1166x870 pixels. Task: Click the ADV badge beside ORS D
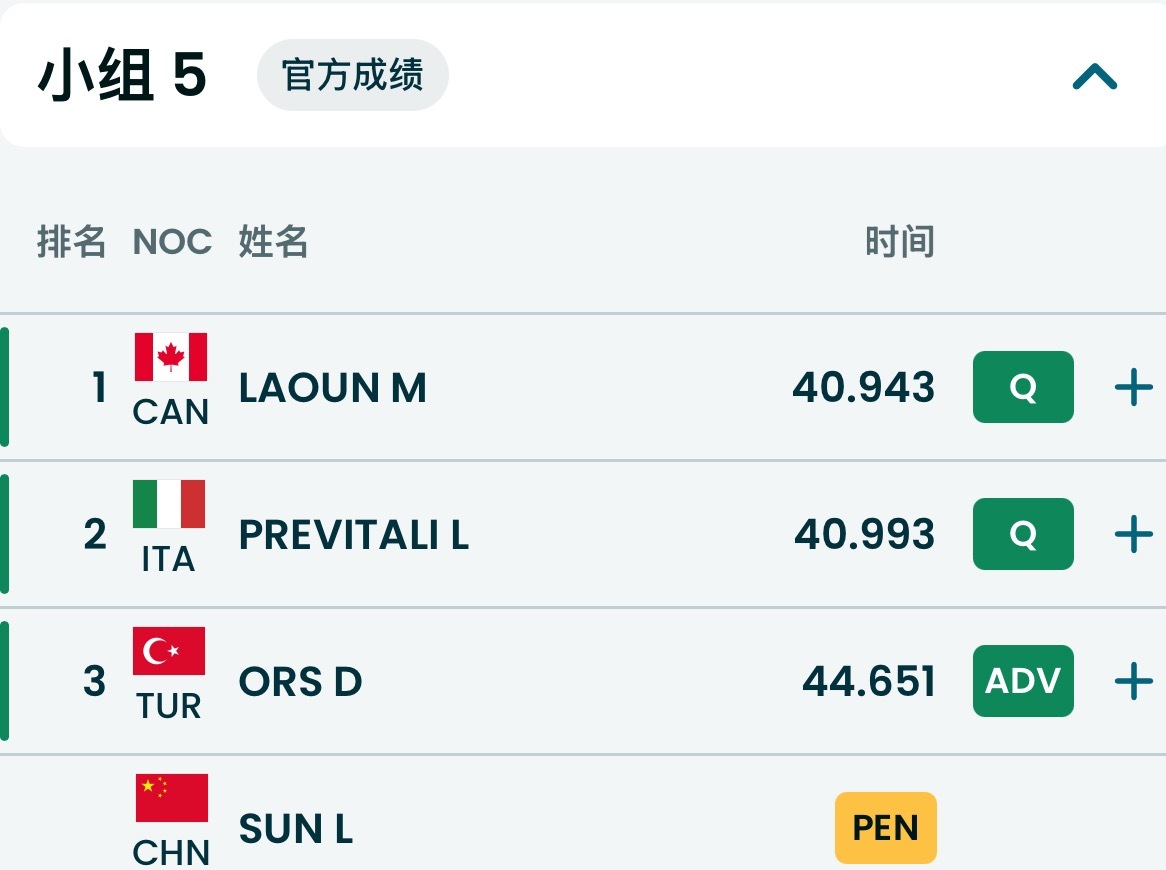pos(1023,681)
